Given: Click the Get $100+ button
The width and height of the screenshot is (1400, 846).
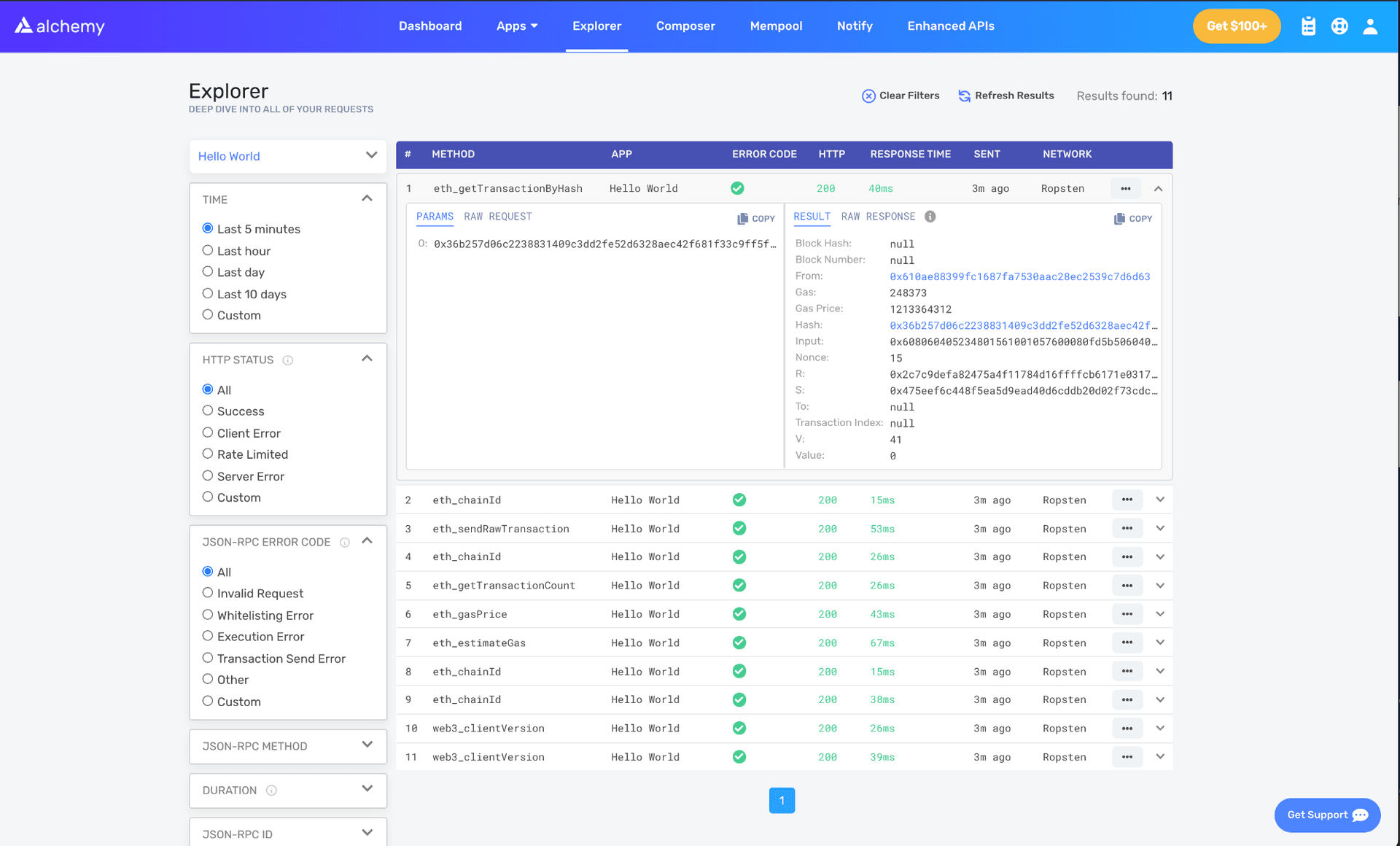Looking at the screenshot, I should point(1237,26).
